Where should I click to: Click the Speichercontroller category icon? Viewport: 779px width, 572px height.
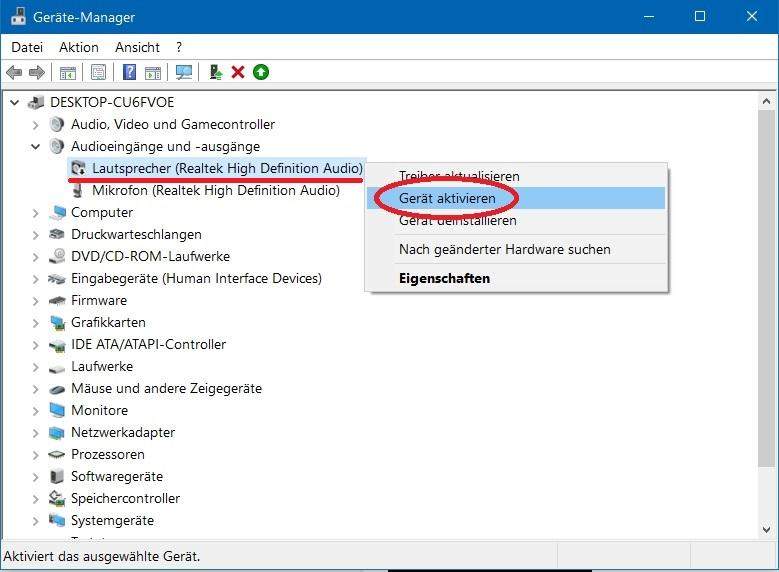[57, 498]
